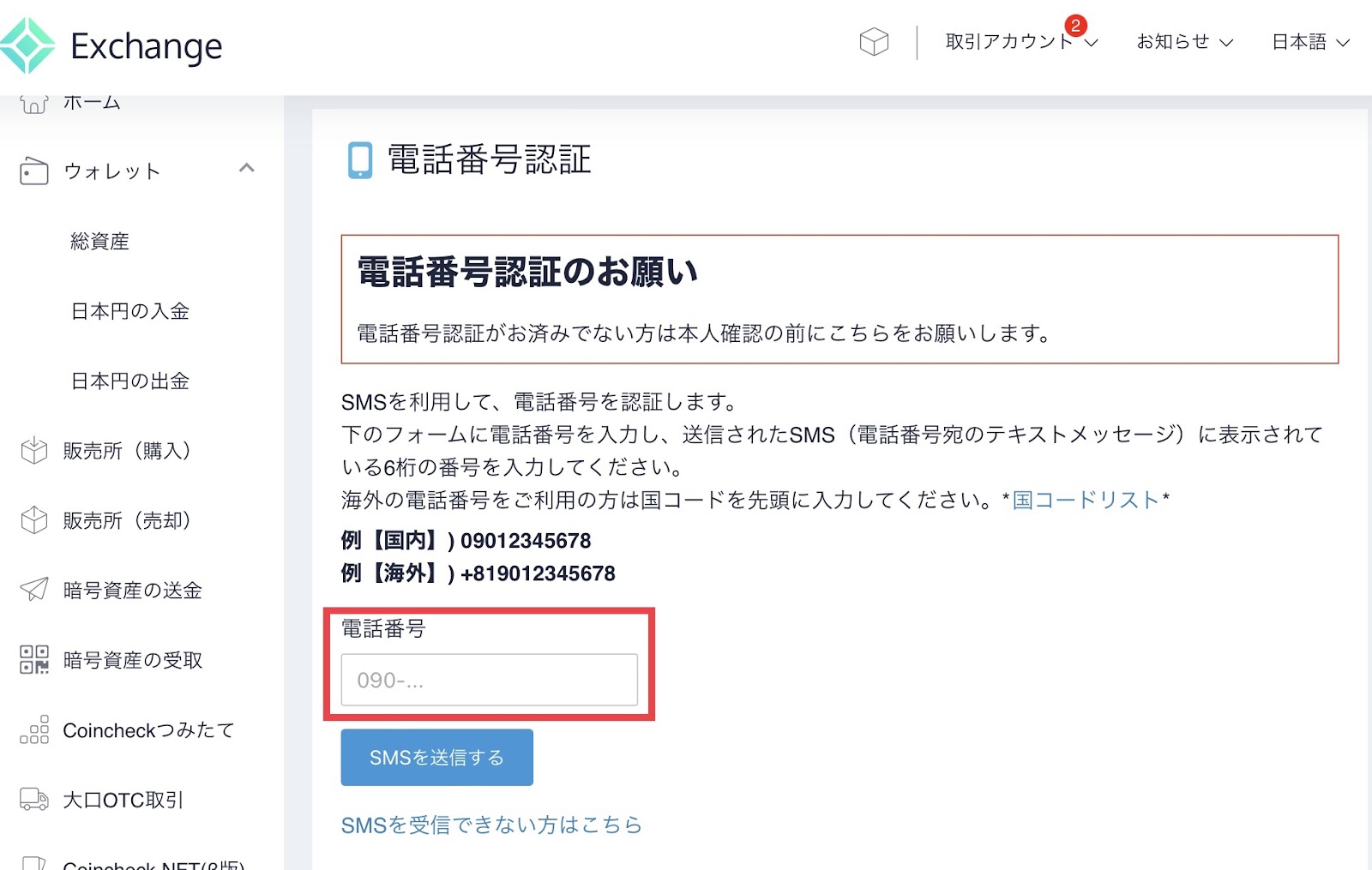
Task: Open SMSを受信できない方はこちら link
Action: (x=491, y=825)
